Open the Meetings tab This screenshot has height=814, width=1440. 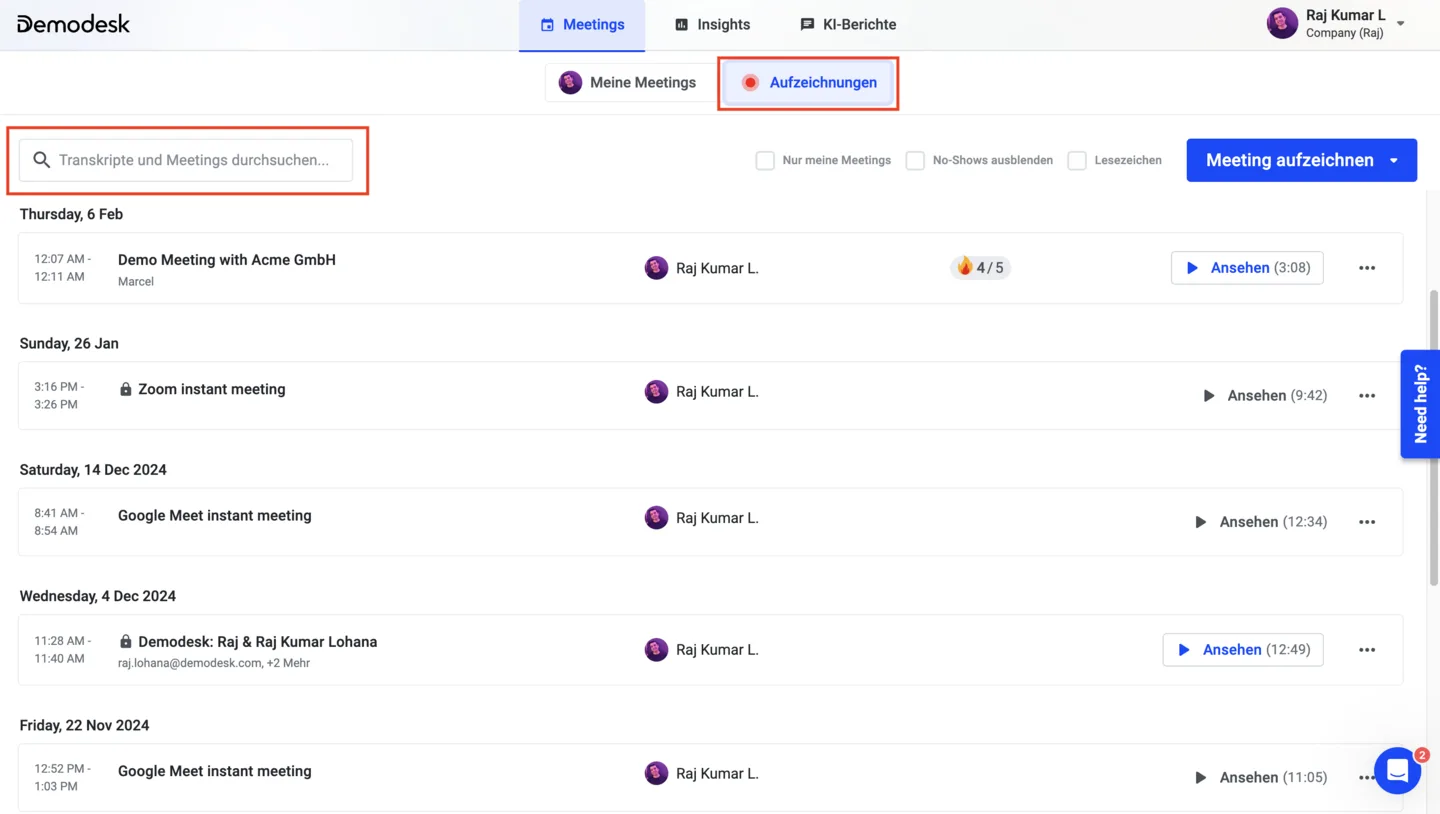[582, 25]
